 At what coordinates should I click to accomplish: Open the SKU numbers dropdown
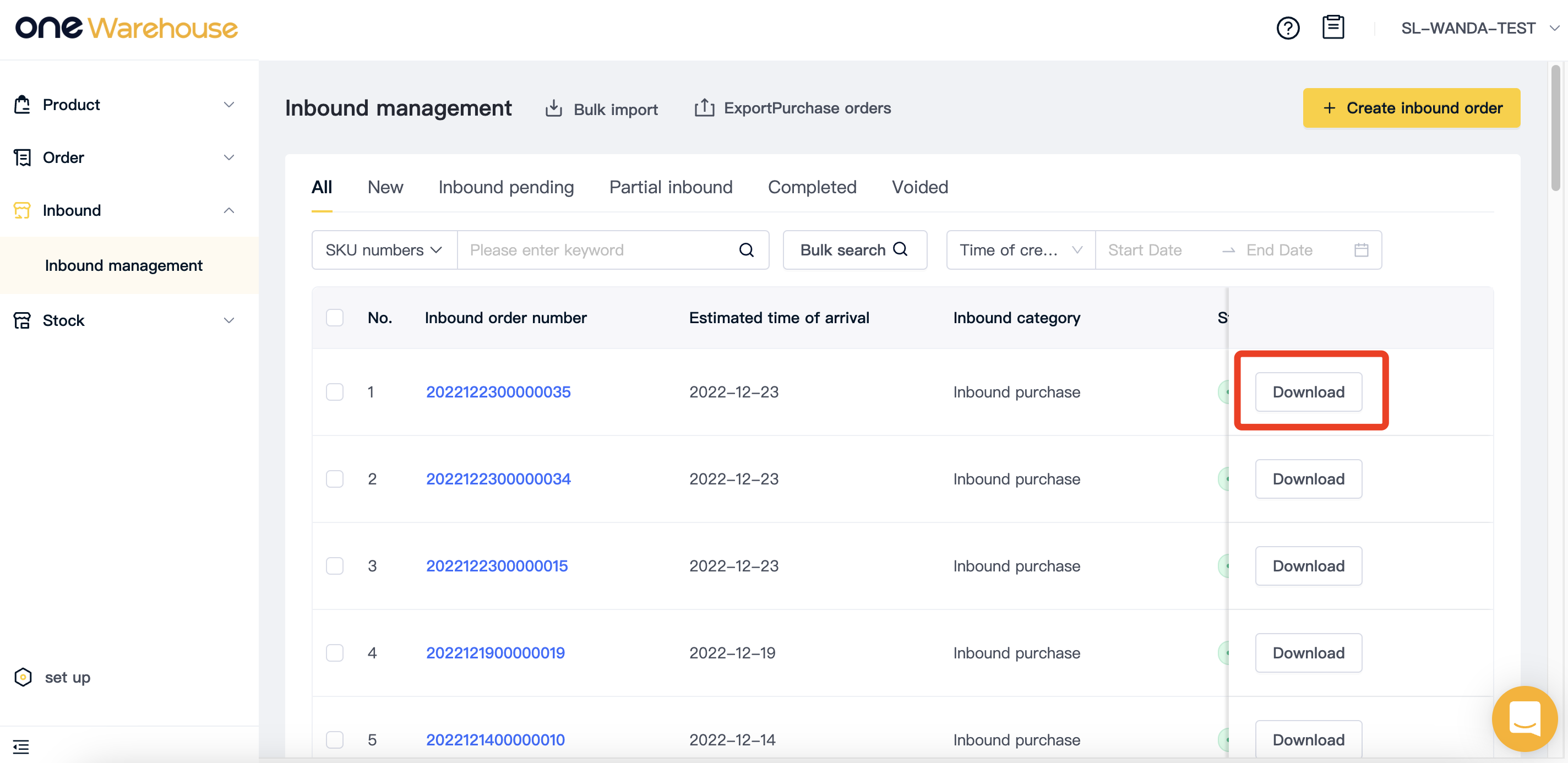point(384,250)
